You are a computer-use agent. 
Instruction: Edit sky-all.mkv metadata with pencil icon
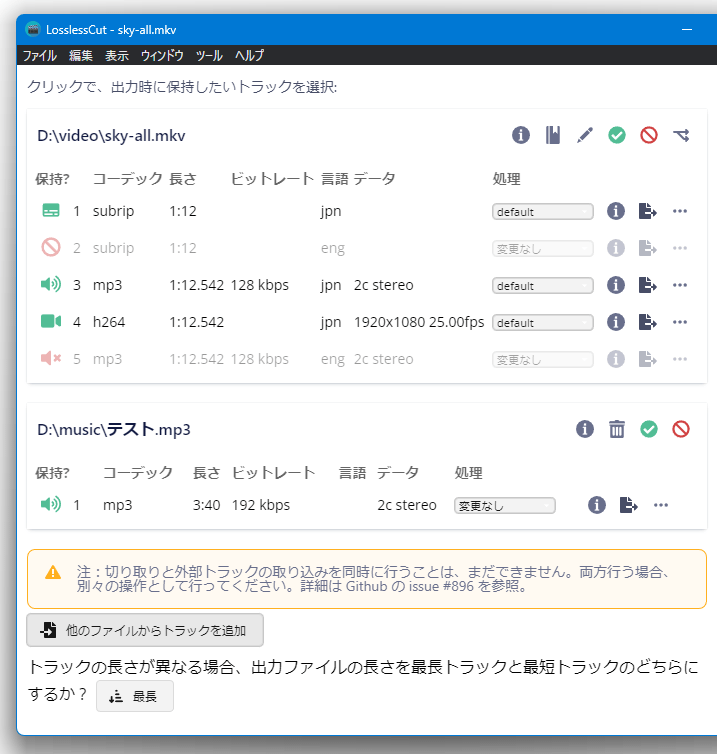point(585,135)
